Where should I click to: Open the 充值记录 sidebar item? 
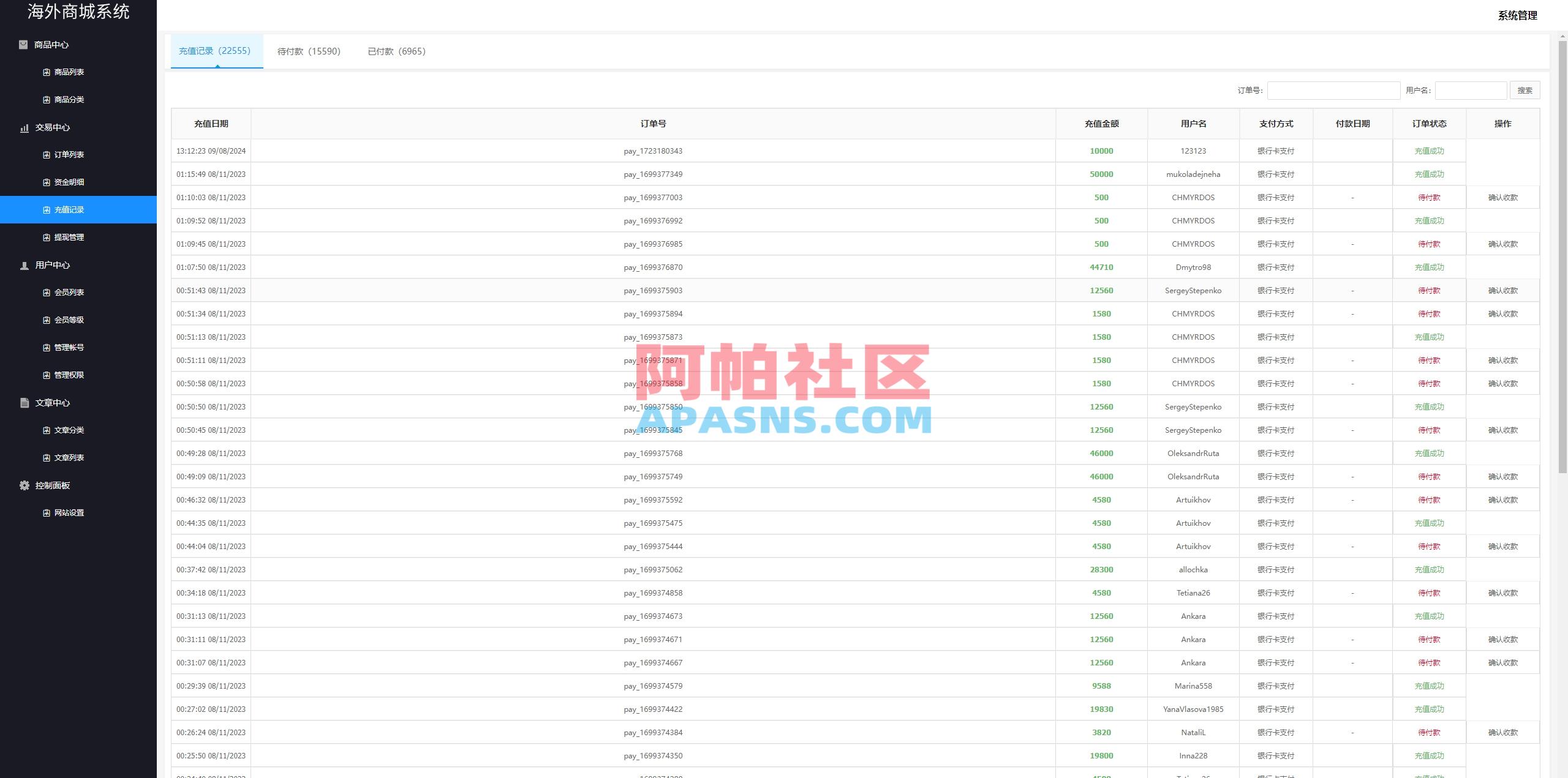tap(69, 209)
